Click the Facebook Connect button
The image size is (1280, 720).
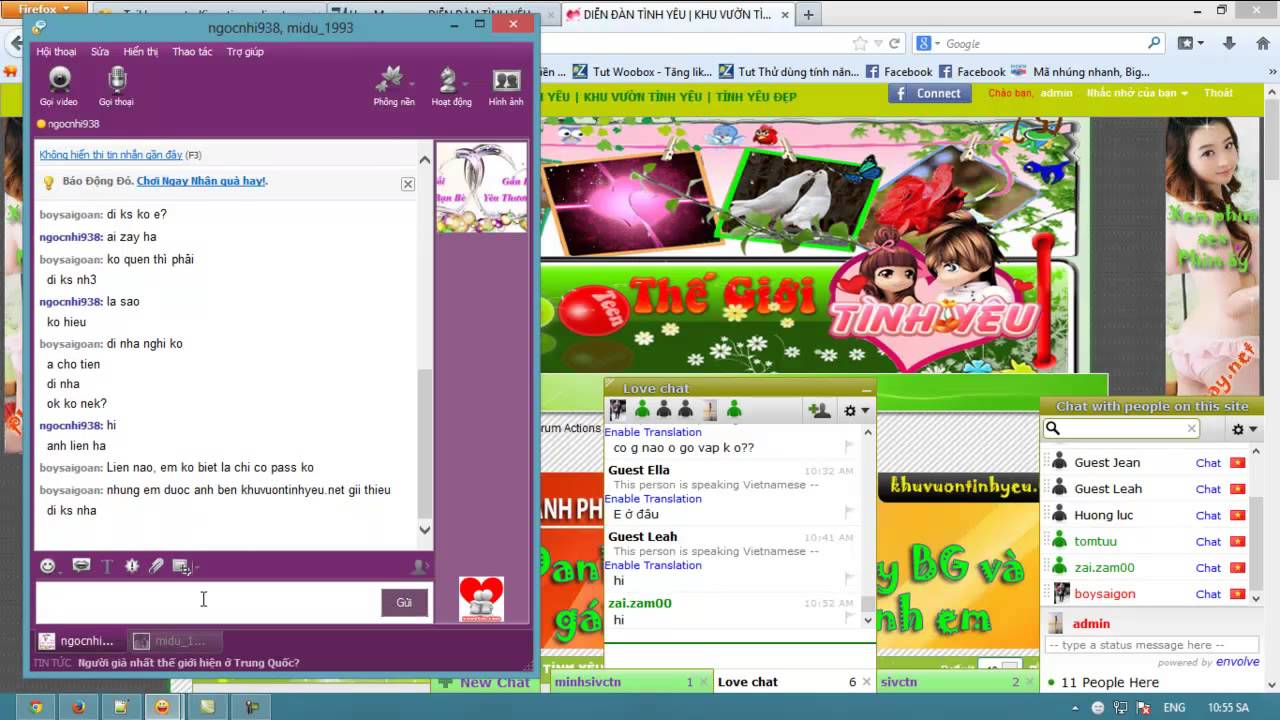929,93
